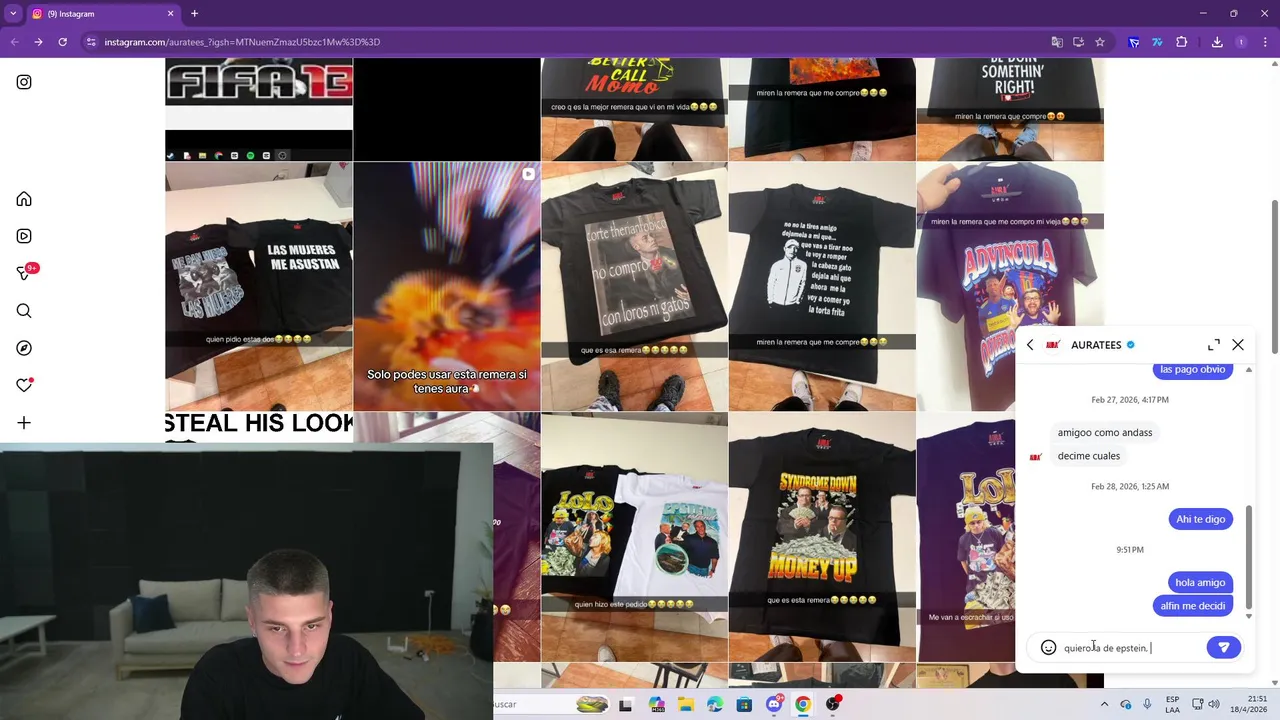
Task: Open Microsoft Store from taskbar
Action: (x=744, y=704)
